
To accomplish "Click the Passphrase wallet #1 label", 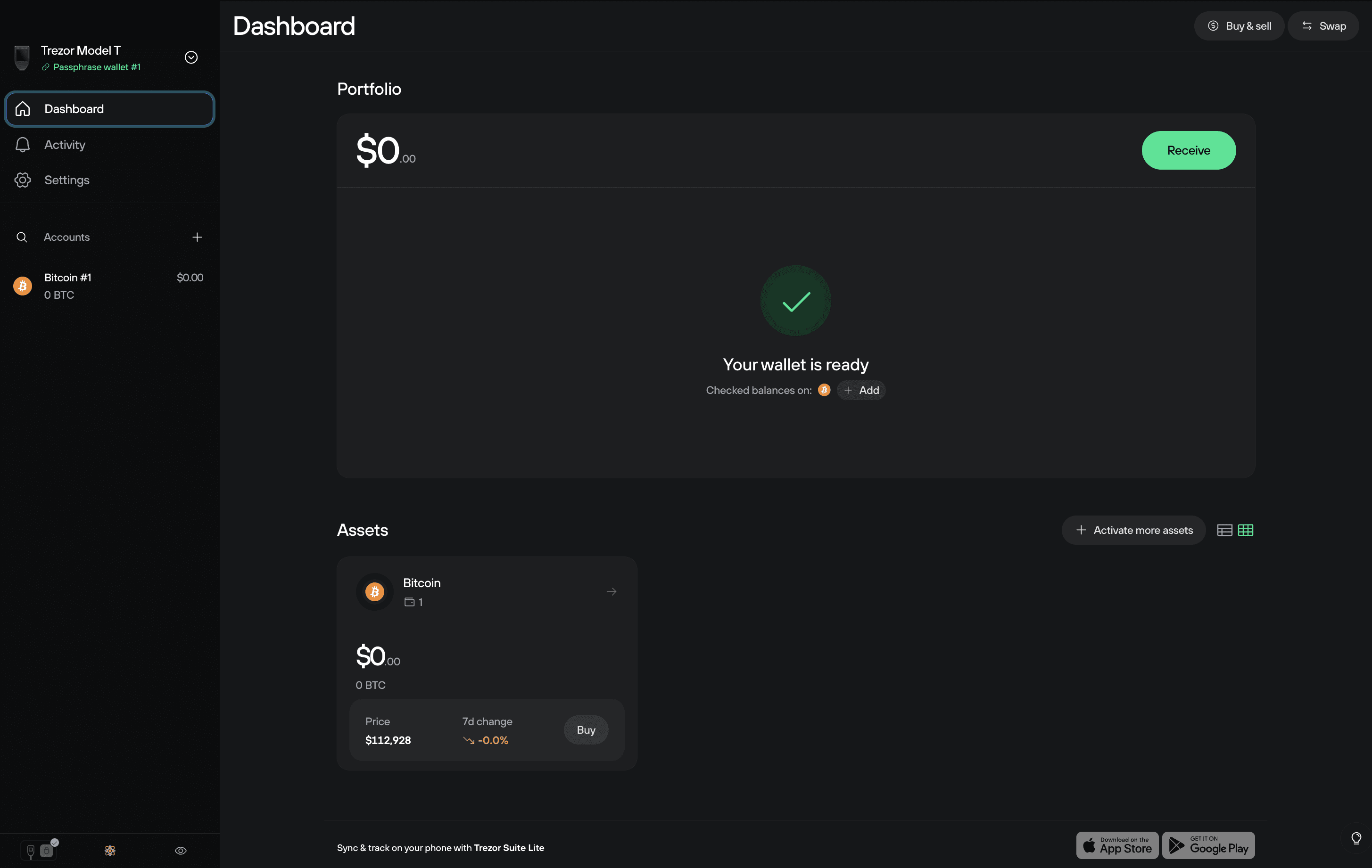I will [97, 67].
